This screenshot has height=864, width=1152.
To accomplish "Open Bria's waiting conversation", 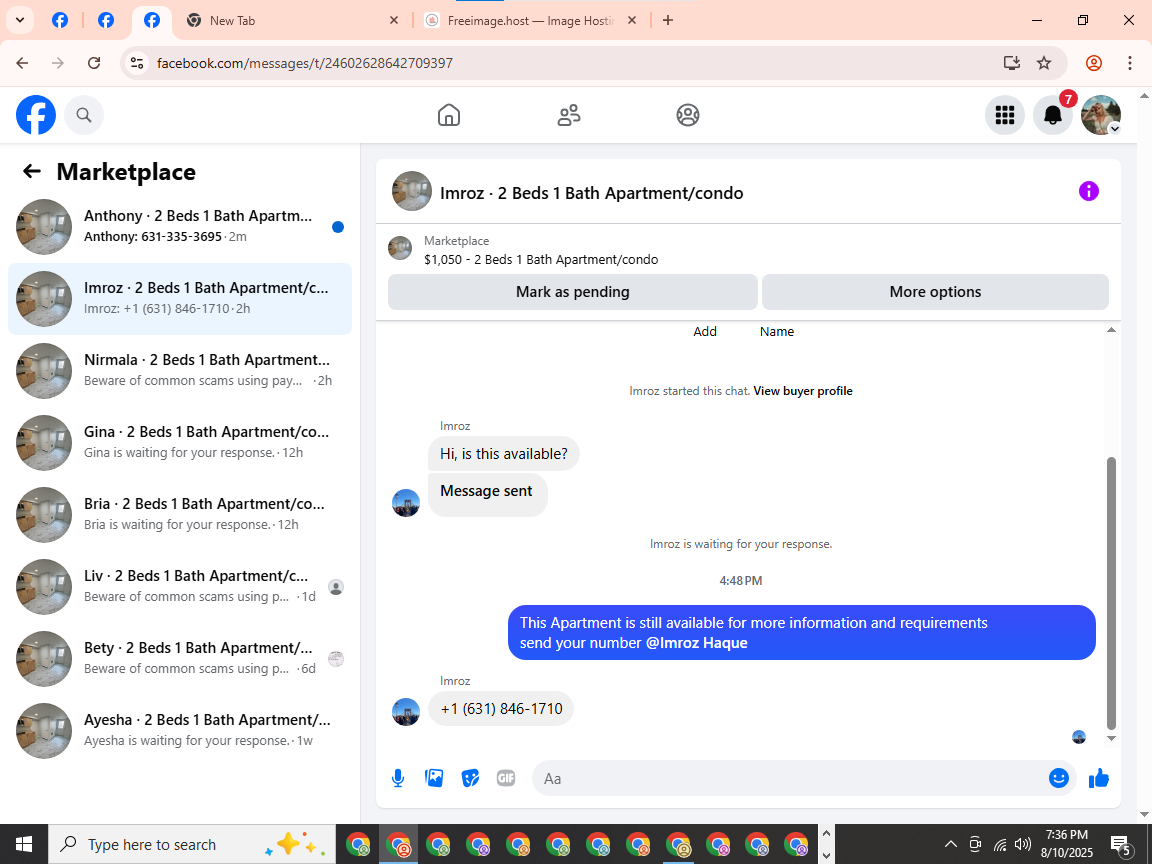I will click(179, 515).
